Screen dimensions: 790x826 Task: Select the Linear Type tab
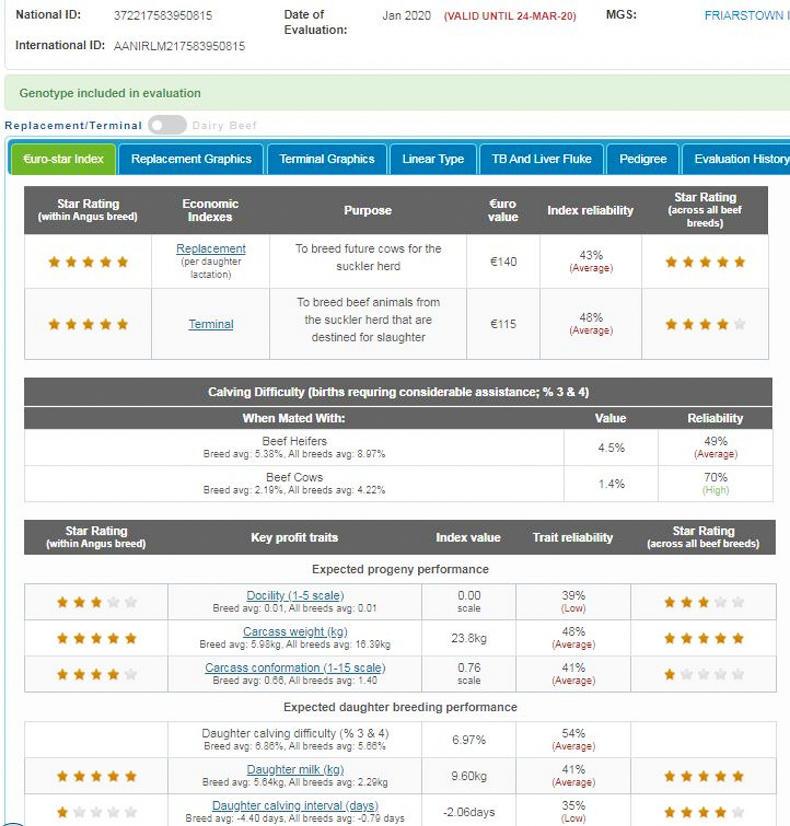pos(433,159)
